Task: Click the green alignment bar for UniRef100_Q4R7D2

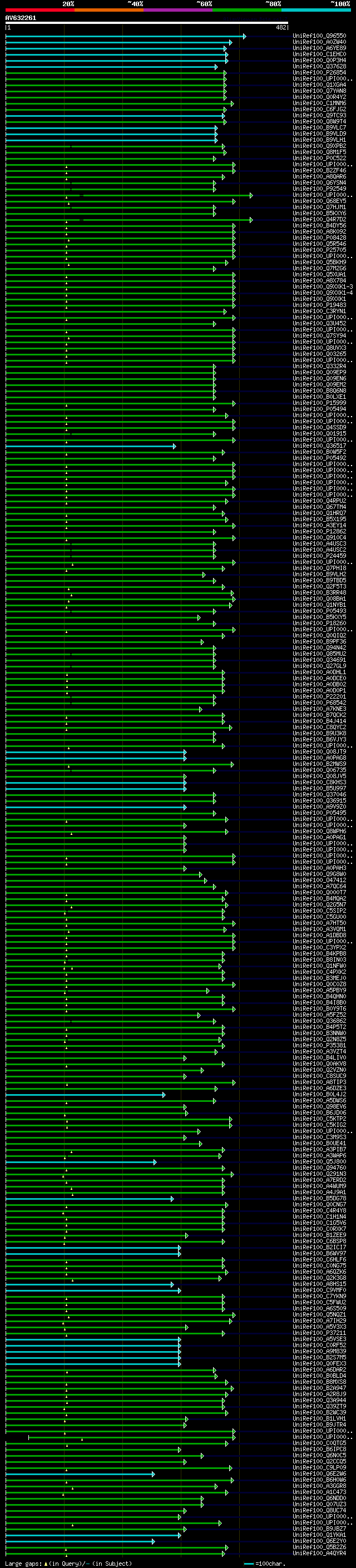Action: 128,219
